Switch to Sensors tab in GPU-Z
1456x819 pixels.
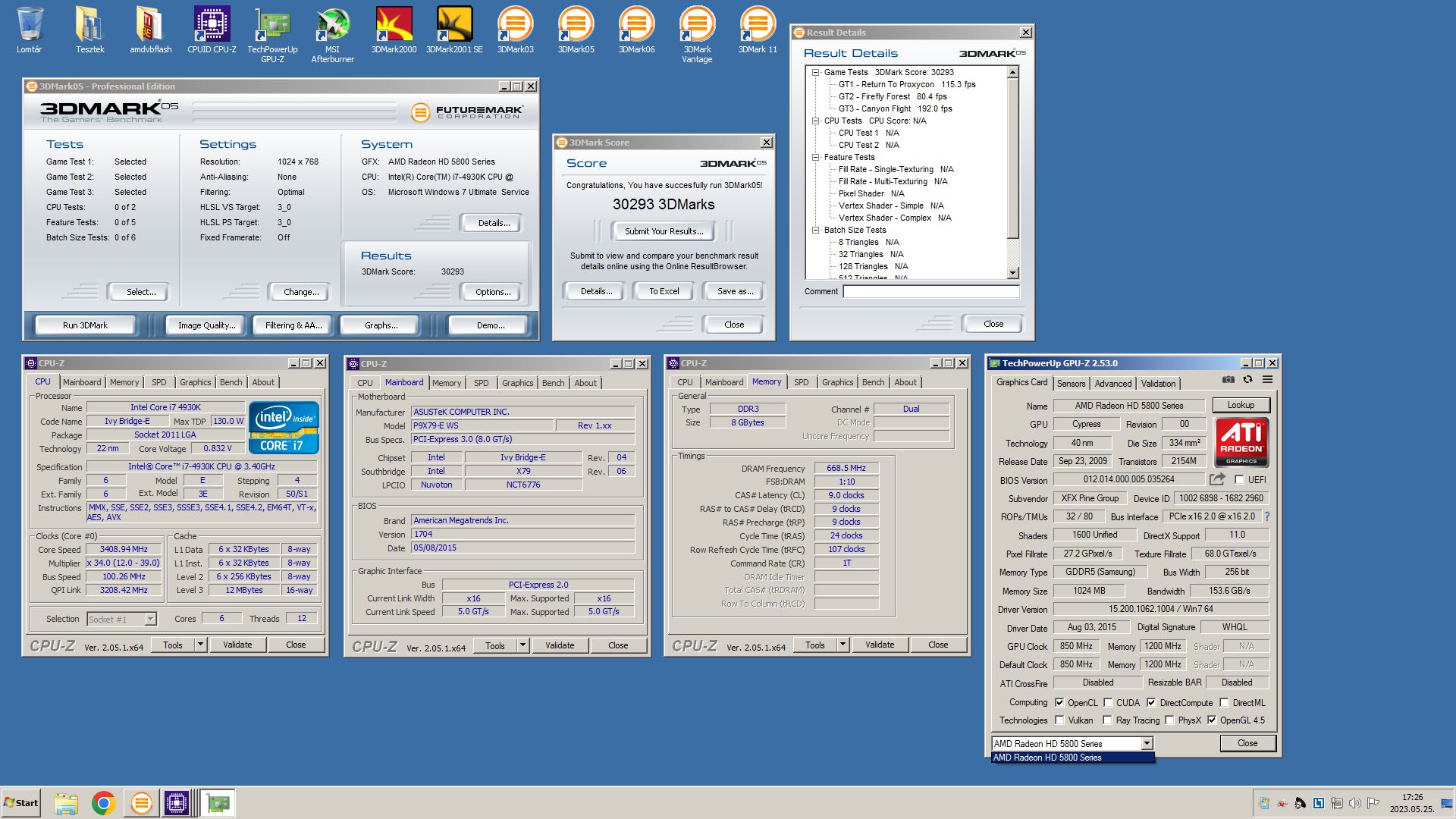1071,384
